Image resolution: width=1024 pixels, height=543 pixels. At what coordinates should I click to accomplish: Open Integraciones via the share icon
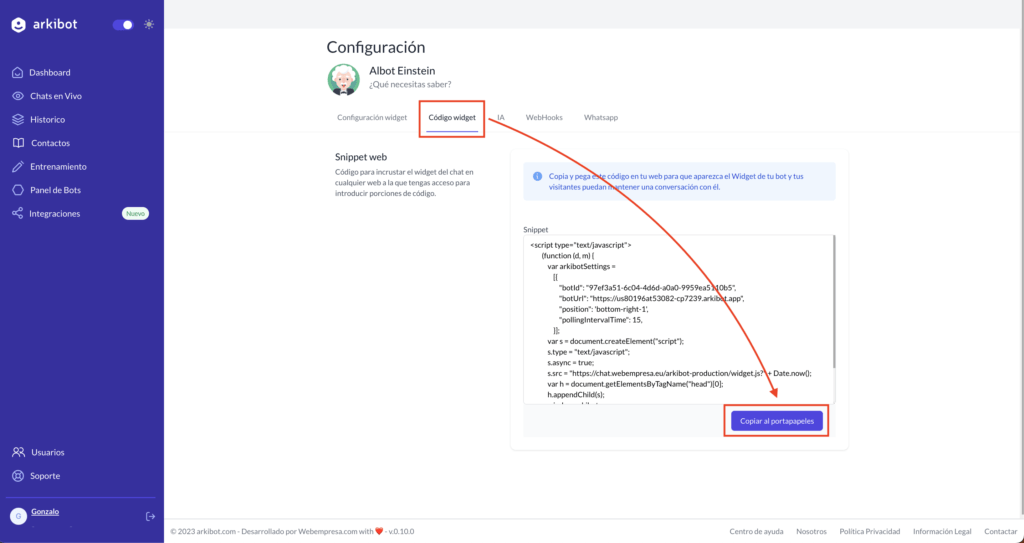[18, 214]
